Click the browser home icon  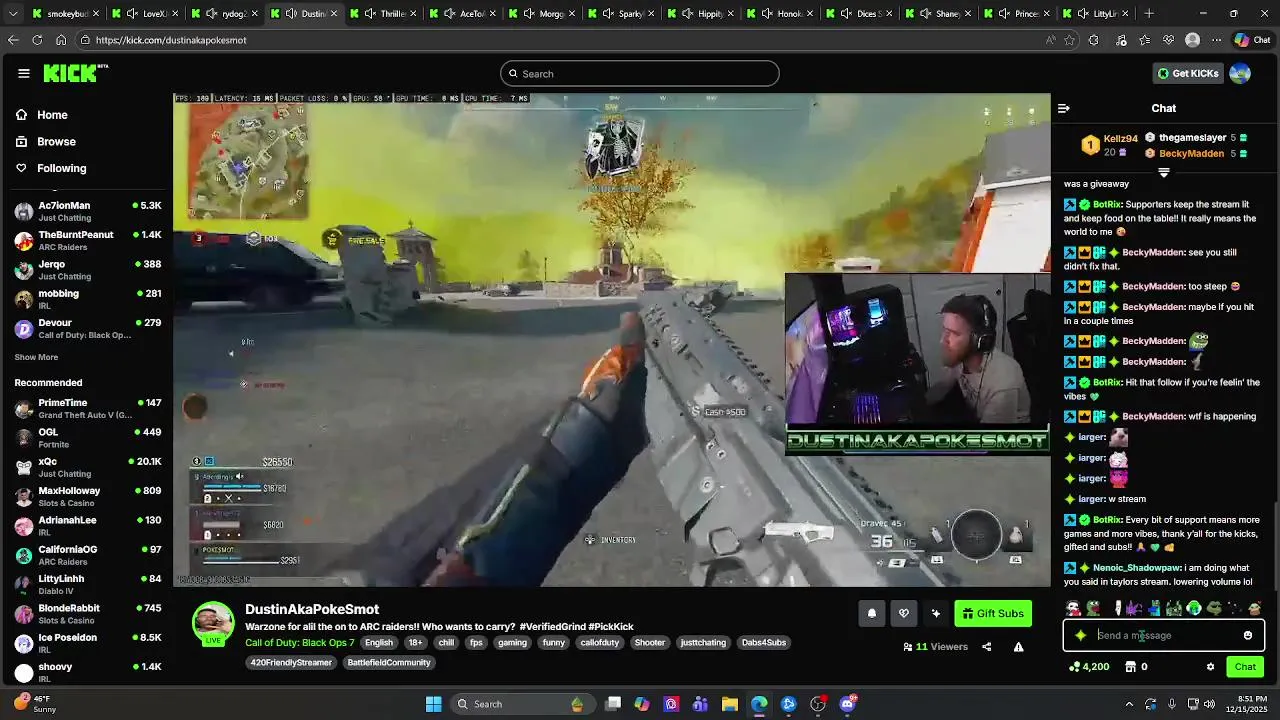[61, 40]
